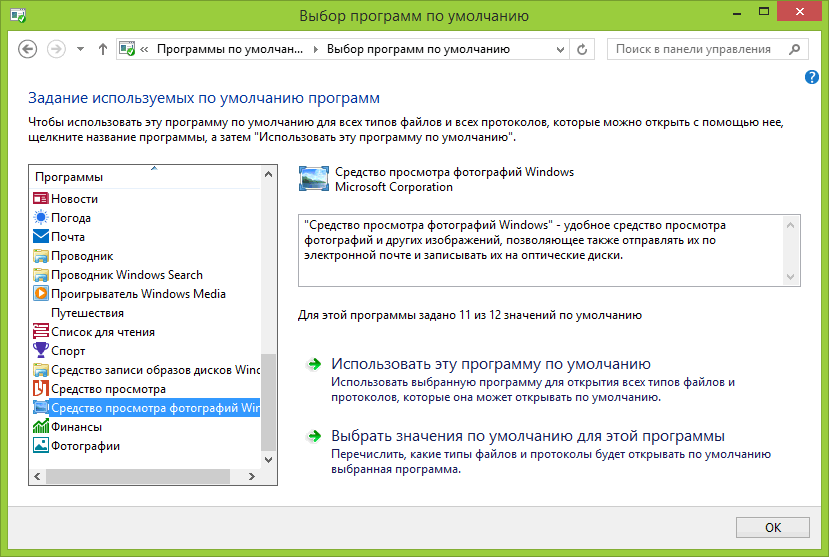Select the Weather (Погода) sun icon

point(41,218)
